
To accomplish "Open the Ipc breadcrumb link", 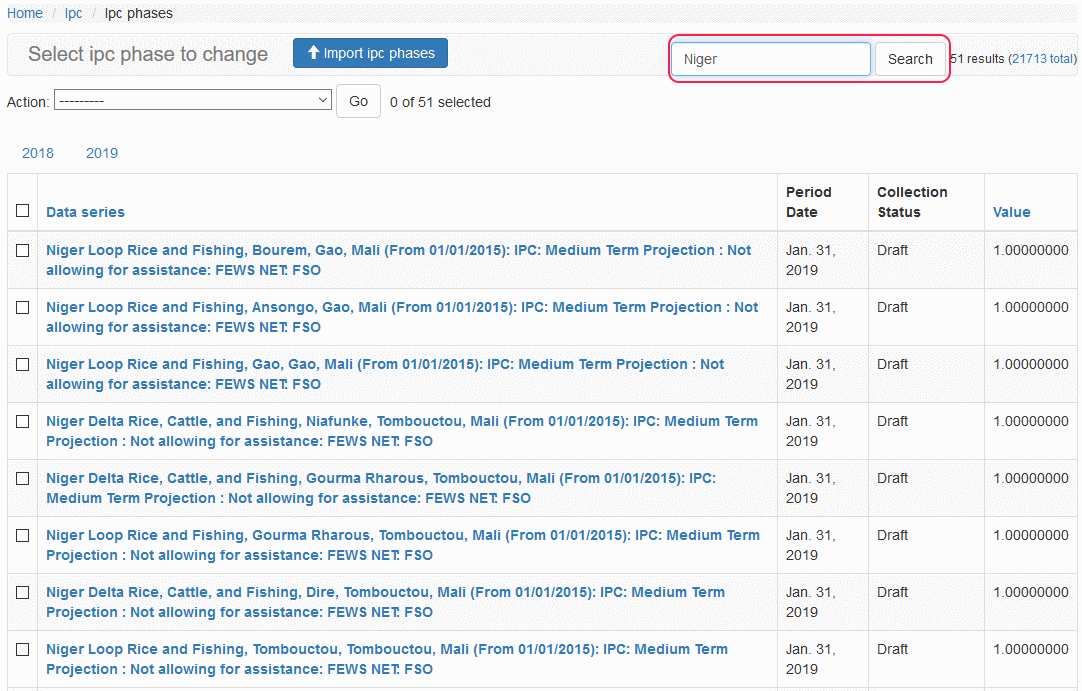I will tap(74, 13).
